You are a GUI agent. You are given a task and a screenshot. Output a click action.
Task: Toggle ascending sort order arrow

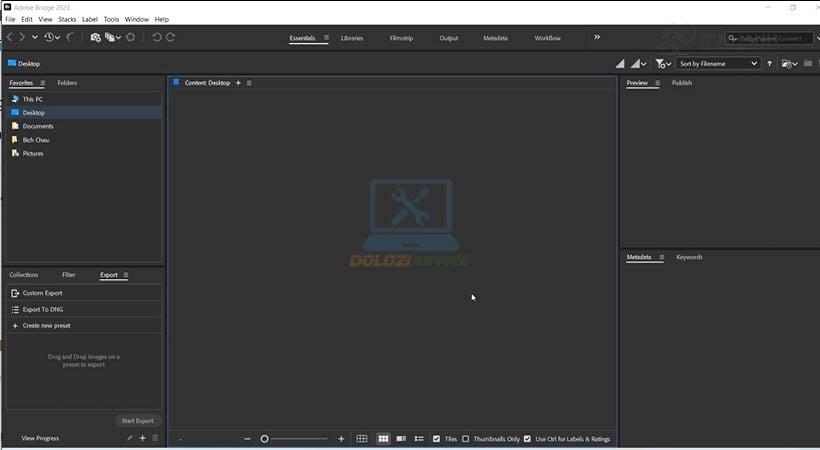[x=769, y=63]
